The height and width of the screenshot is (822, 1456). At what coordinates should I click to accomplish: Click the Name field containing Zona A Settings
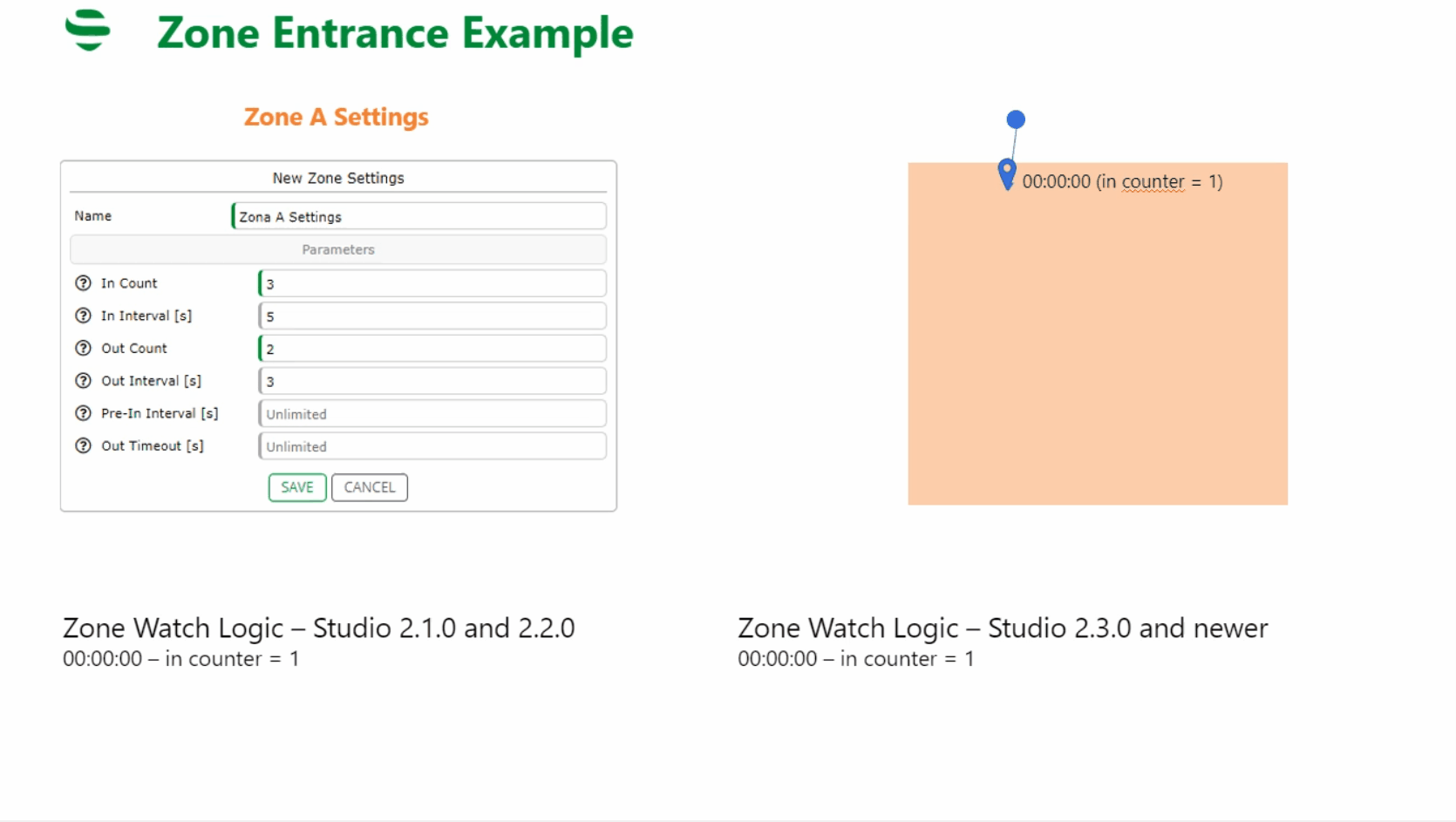(418, 216)
